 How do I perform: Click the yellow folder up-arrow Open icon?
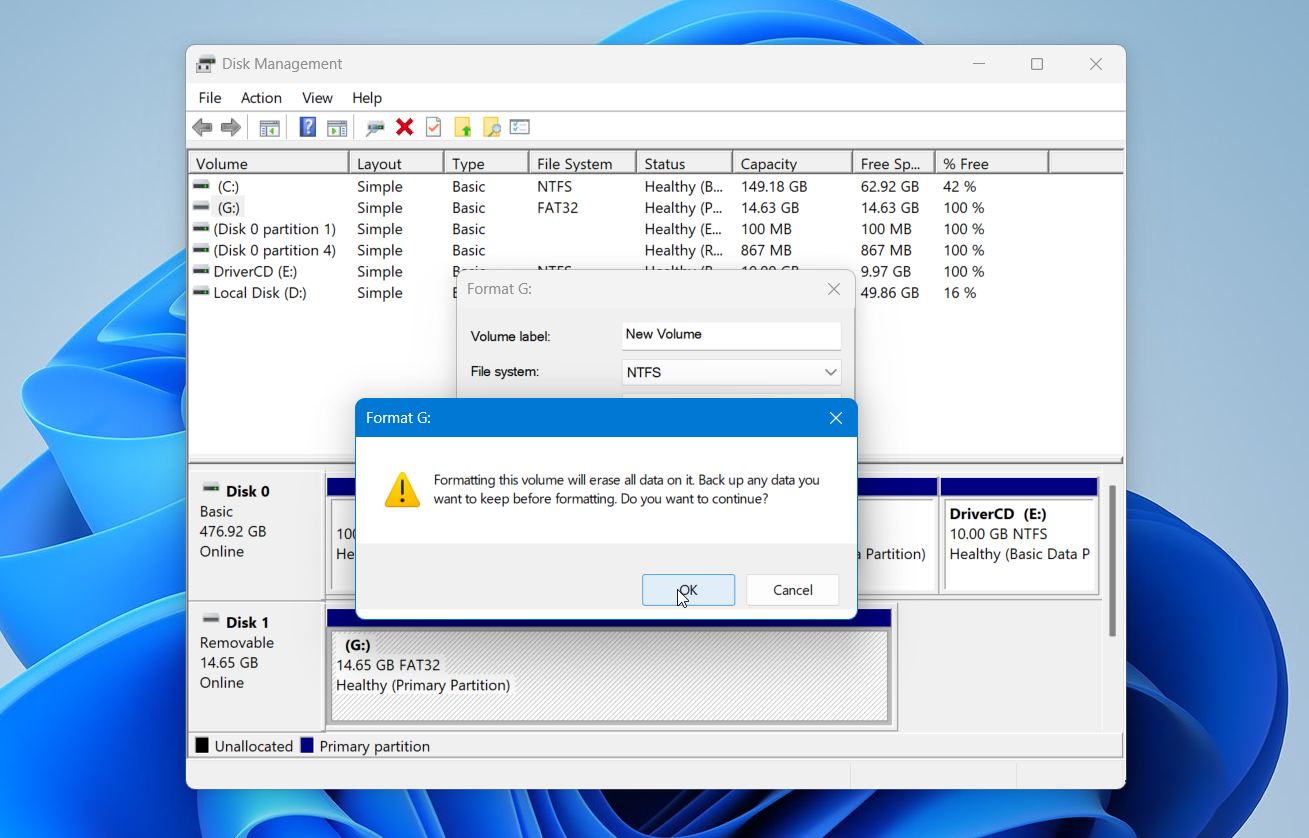(463, 127)
